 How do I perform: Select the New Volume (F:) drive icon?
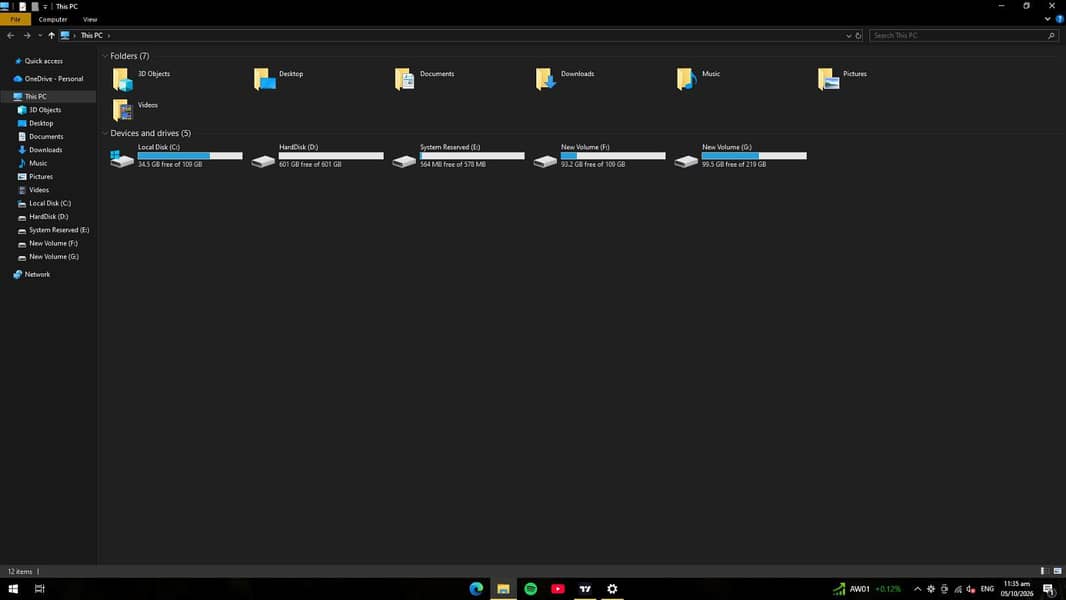point(545,161)
